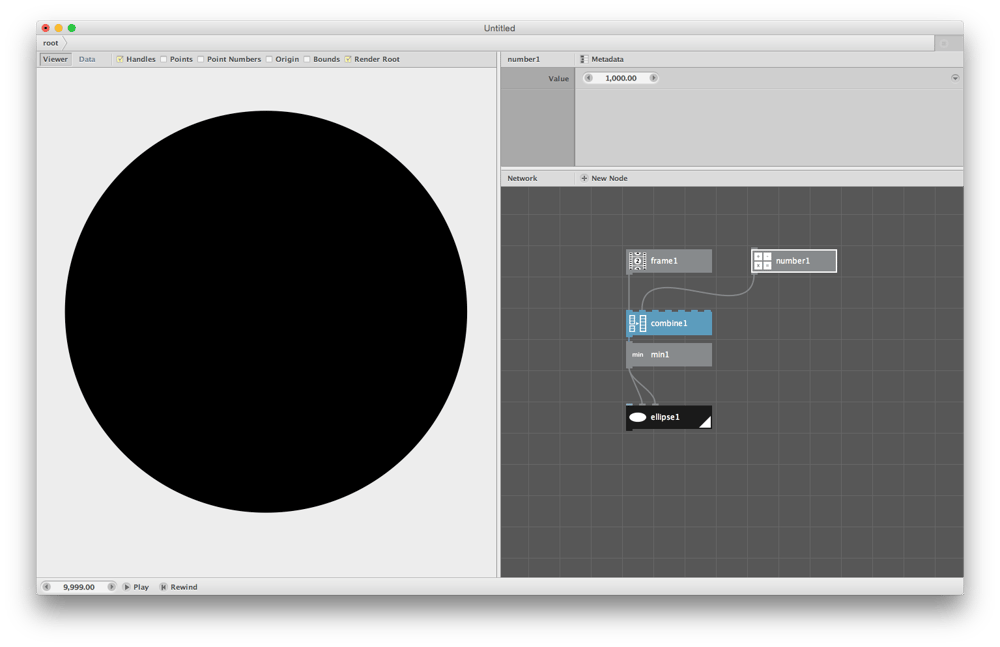
Task: Decrease the Value field with left arrow
Action: pyautogui.click(x=589, y=78)
